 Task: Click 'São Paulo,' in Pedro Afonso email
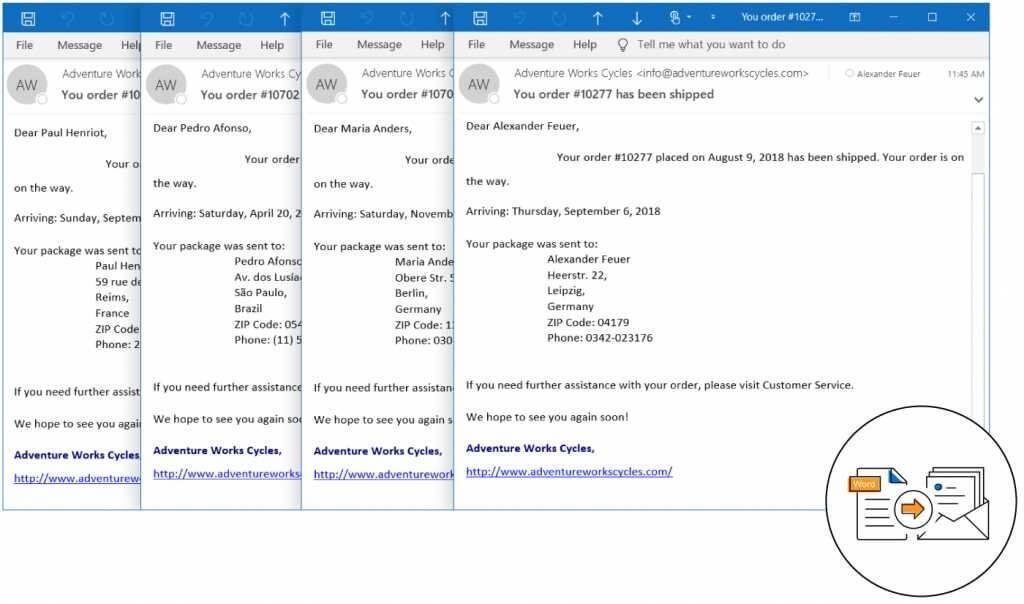tap(260, 293)
